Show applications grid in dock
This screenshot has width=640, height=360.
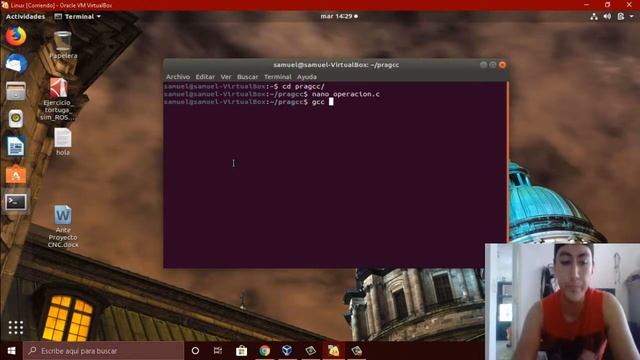click(16, 327)
